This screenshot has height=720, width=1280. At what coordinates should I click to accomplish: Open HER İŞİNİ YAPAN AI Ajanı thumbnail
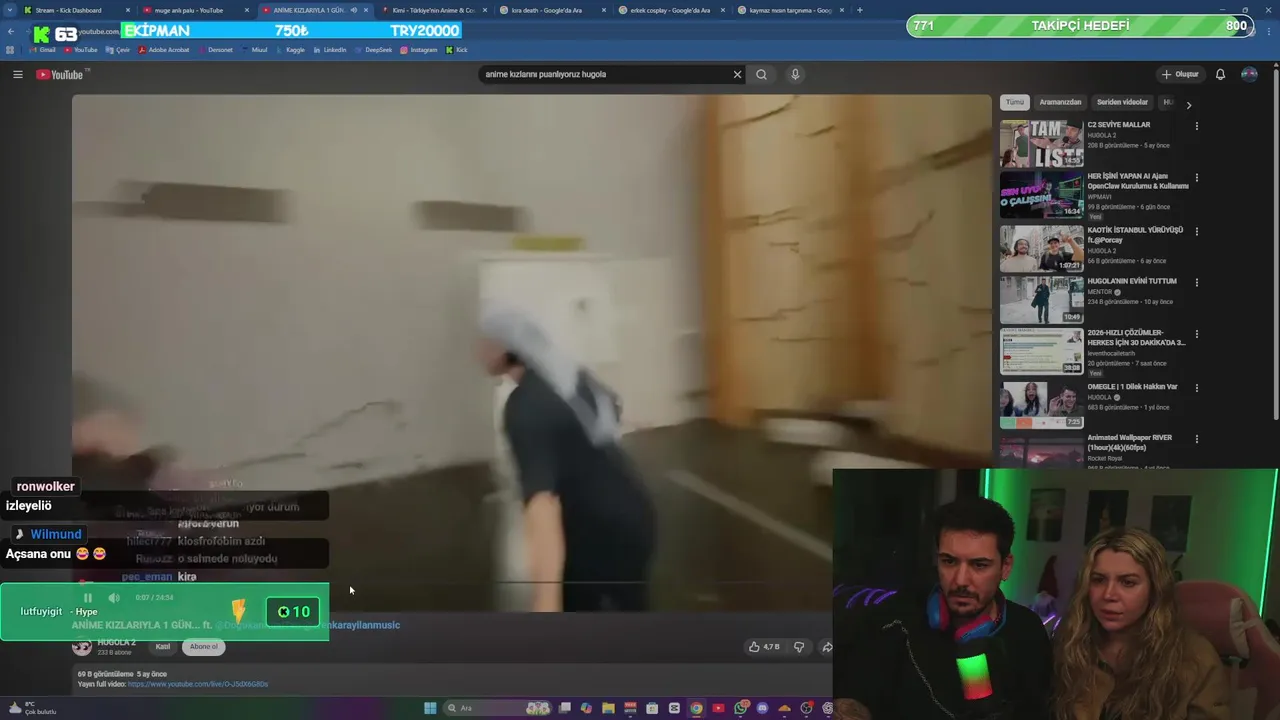tap(1041, 195)
